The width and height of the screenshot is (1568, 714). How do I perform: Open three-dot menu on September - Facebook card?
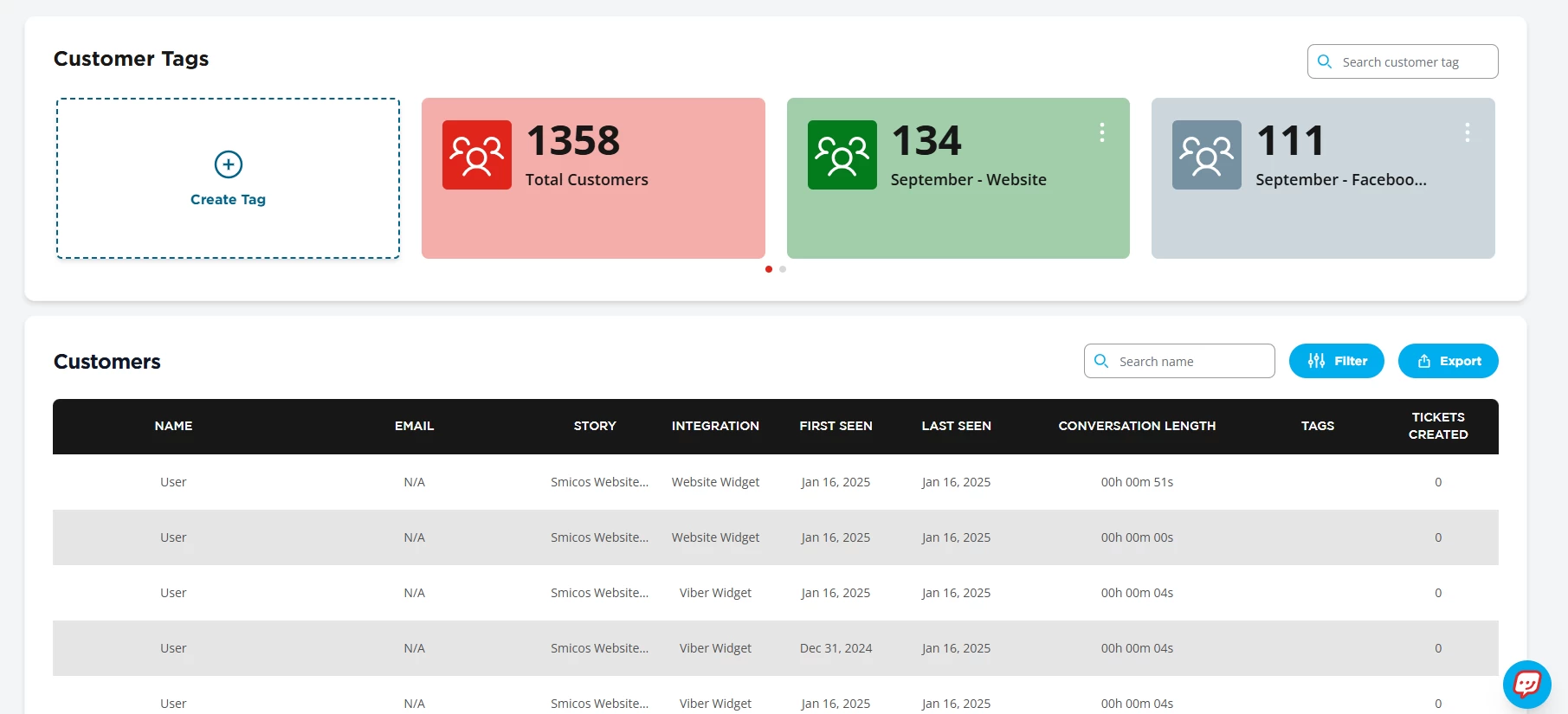[1467, 132]
